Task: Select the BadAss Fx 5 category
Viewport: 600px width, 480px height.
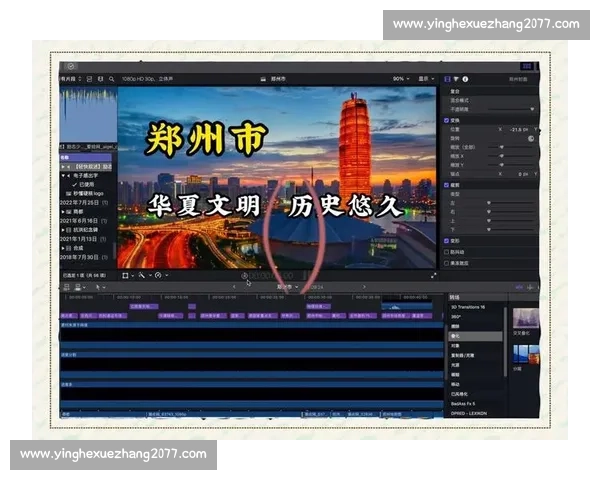Action: [463, 404]
